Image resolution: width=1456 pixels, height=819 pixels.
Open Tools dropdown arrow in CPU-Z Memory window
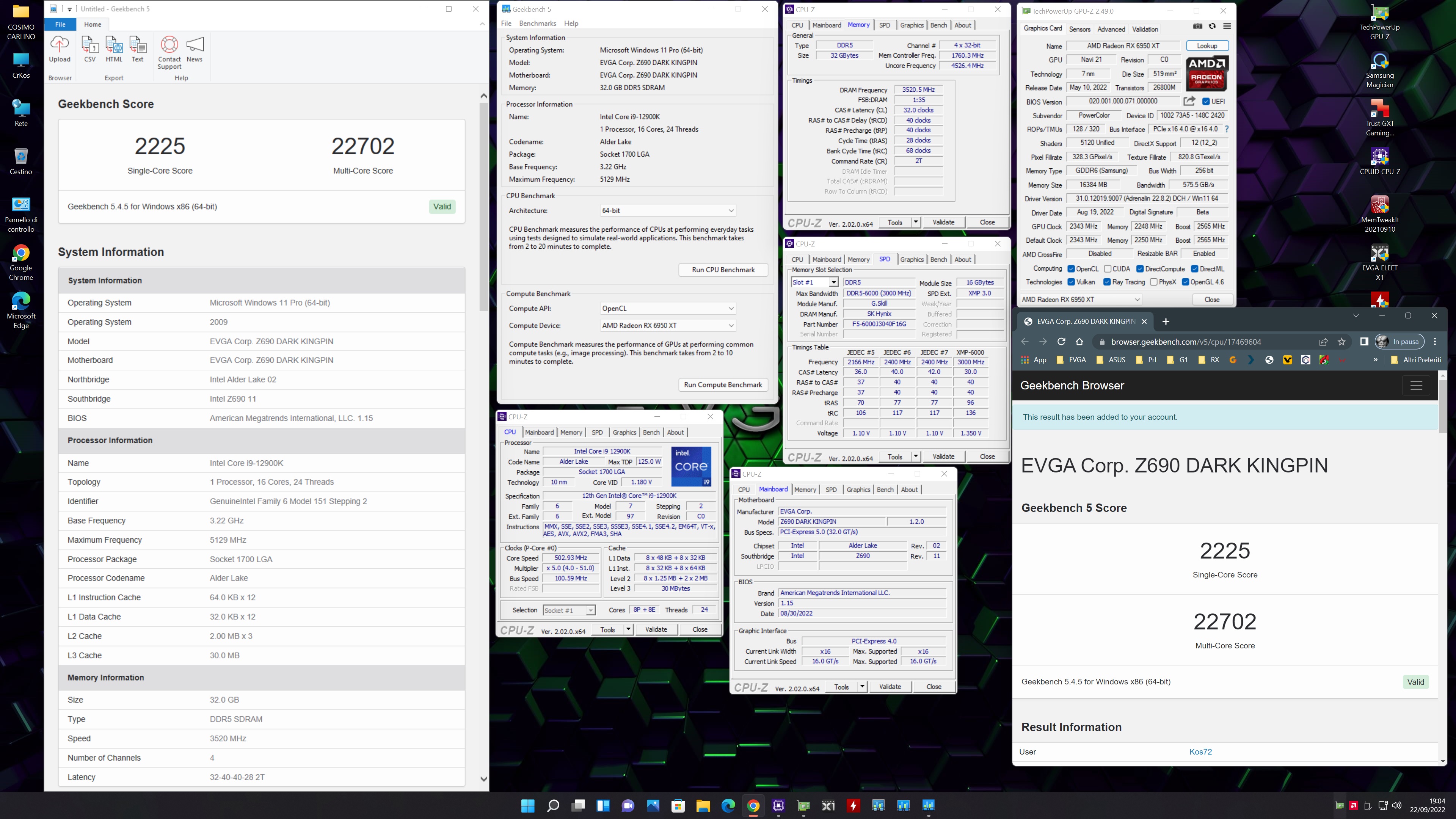(x=916, y=222)
